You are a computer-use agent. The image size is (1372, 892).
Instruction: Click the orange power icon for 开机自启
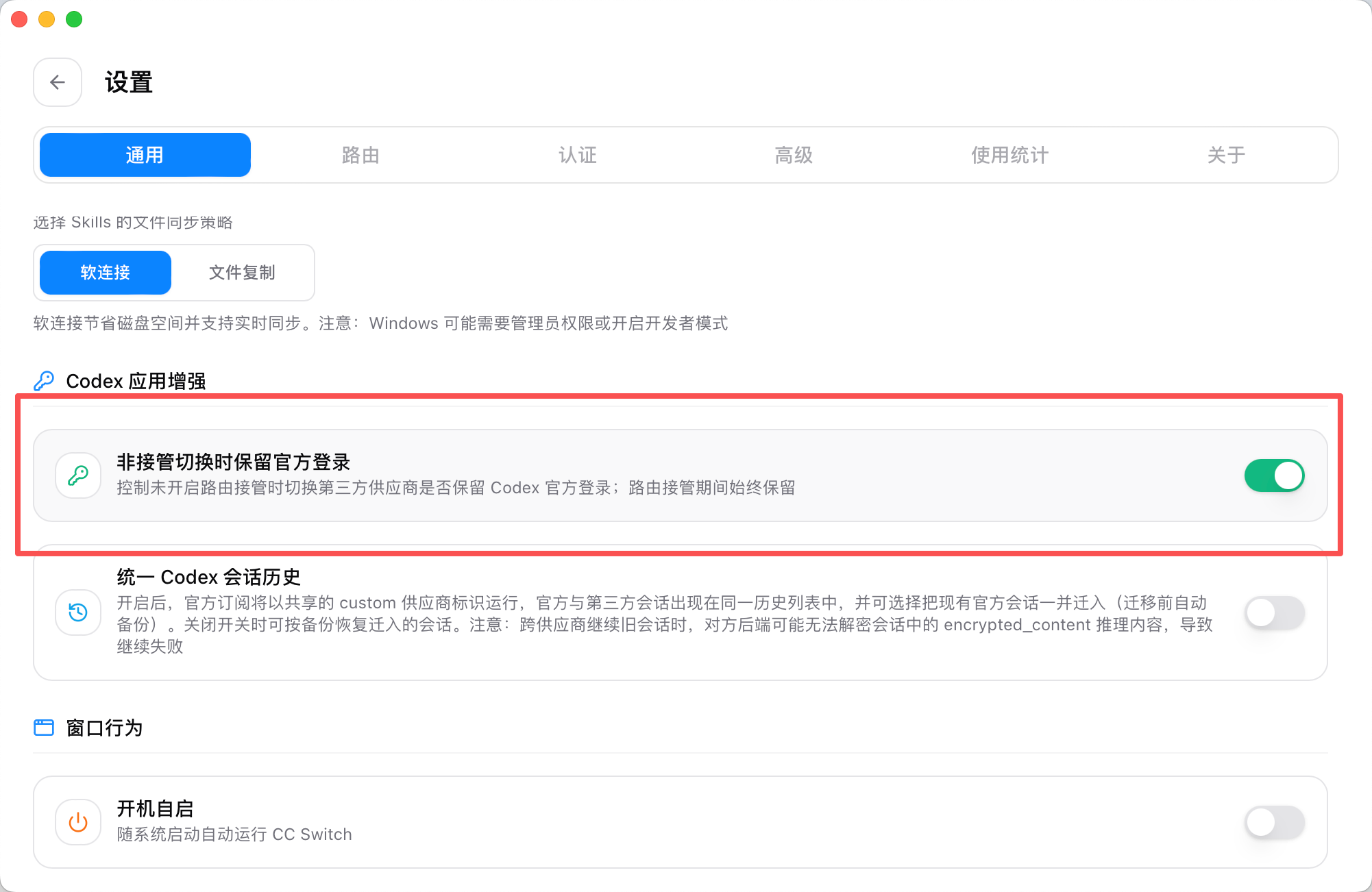click(x=78, y=822)
